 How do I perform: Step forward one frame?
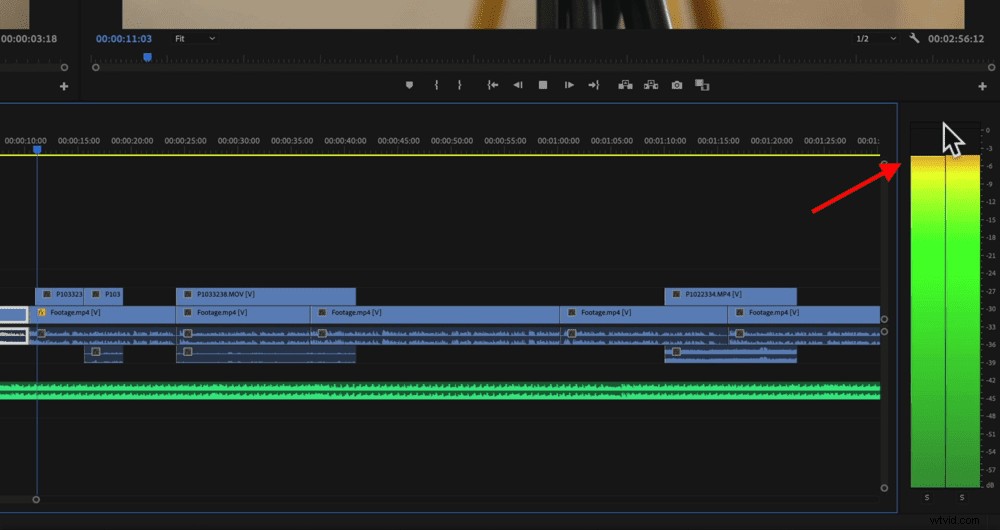point(569,85)
